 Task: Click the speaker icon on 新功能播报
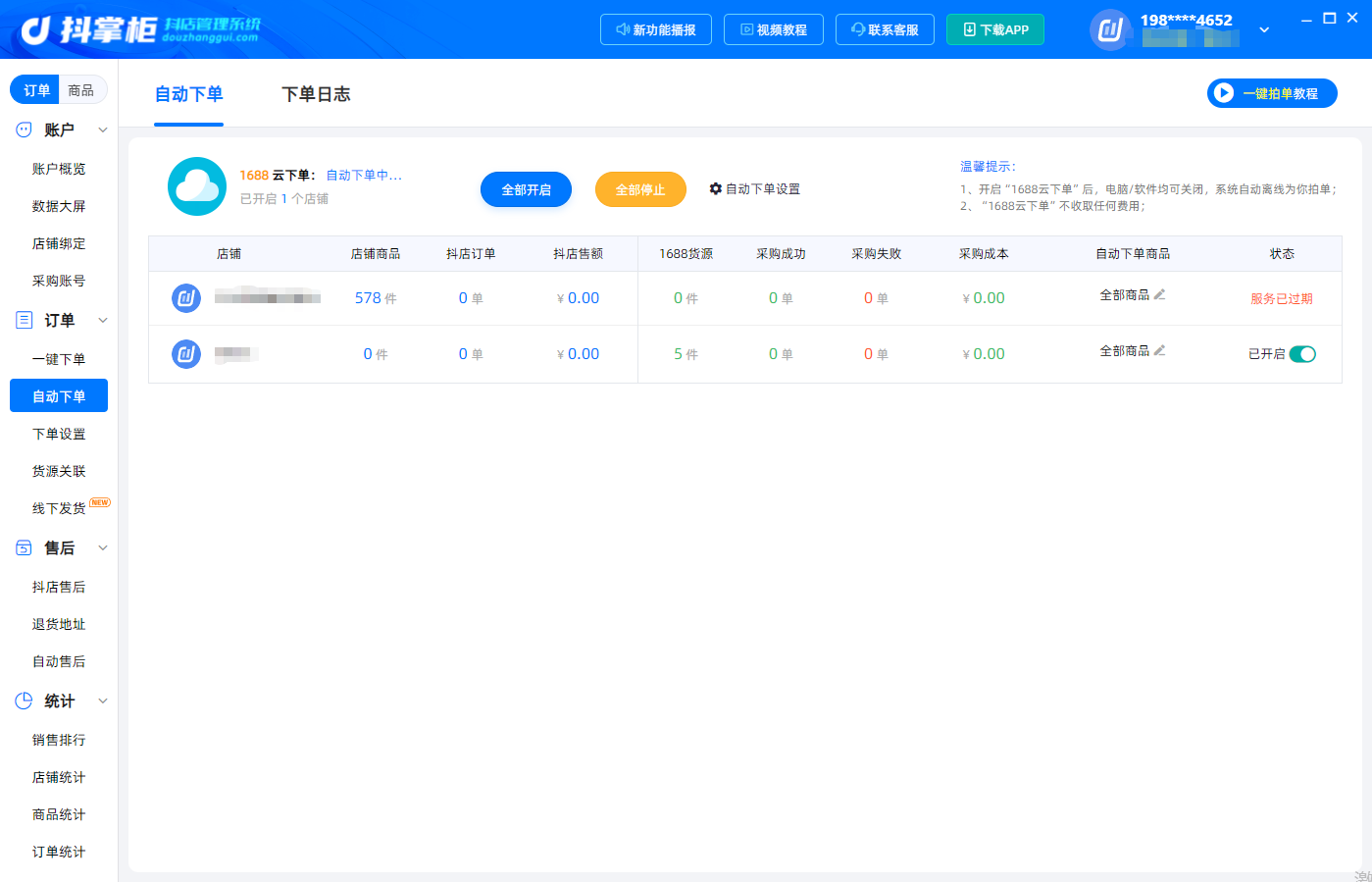coord(623,29)
